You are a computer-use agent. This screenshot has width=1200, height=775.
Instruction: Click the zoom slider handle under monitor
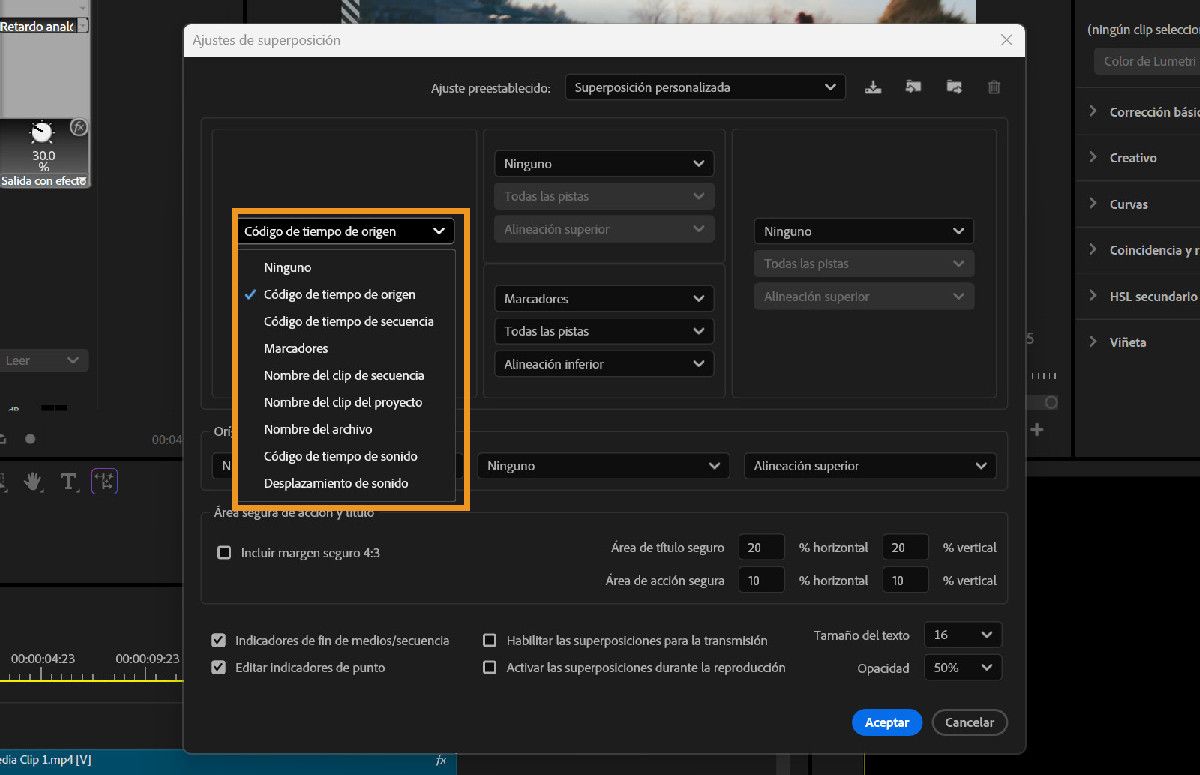[1050, 402]
